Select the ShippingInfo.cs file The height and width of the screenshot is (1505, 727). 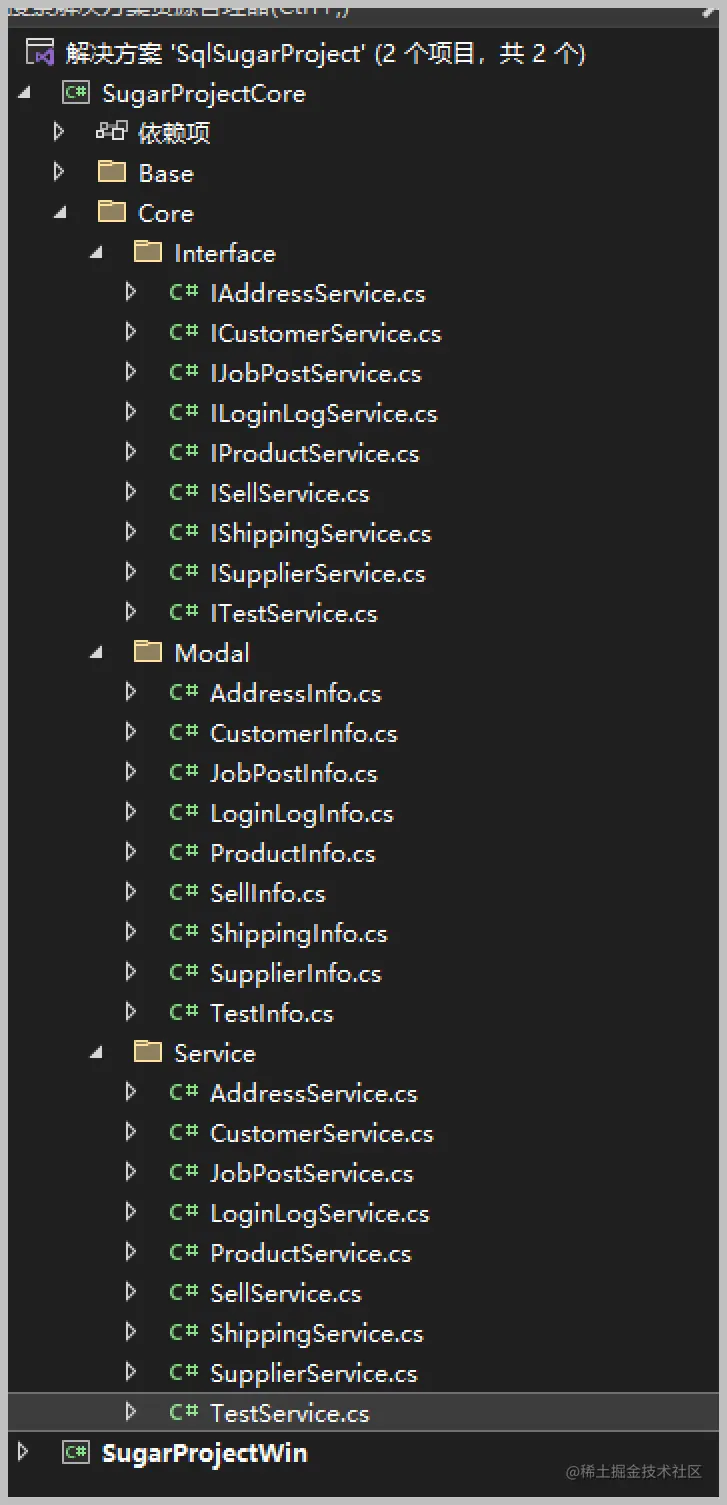point(298,933)
